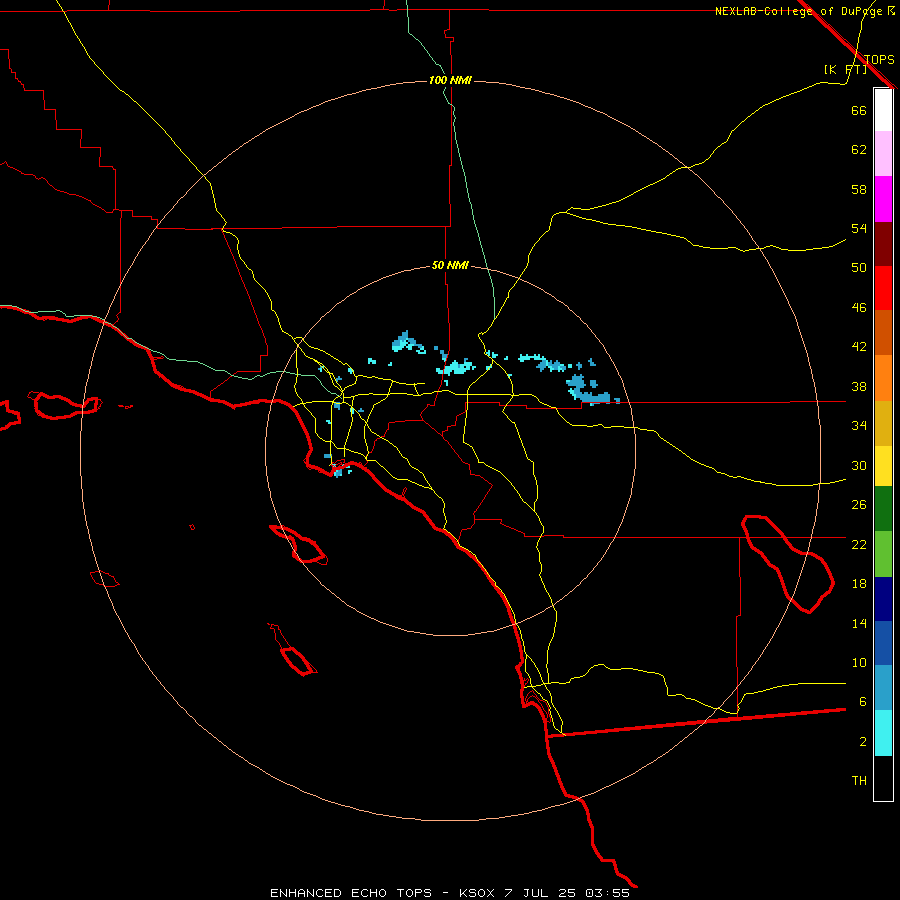Click the legend value 14

click(859, 623)
